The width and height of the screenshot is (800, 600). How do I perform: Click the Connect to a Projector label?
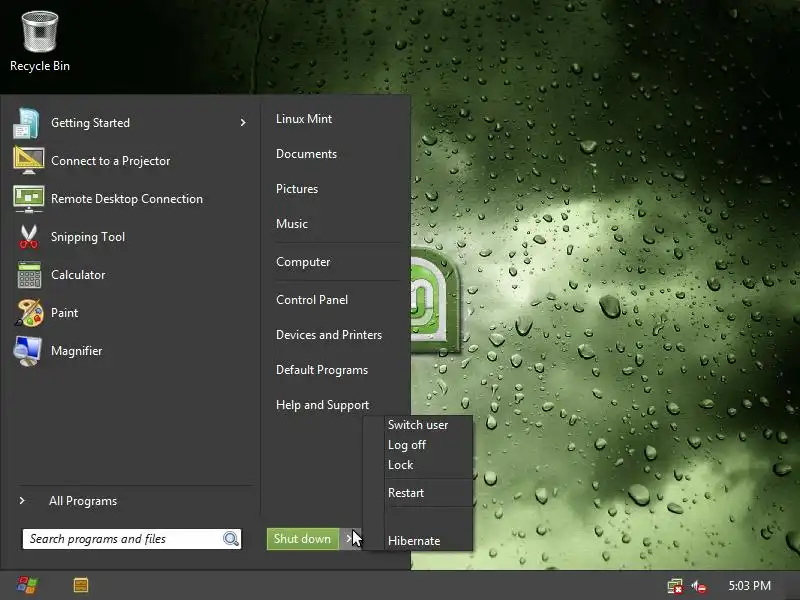pos(111,161)
